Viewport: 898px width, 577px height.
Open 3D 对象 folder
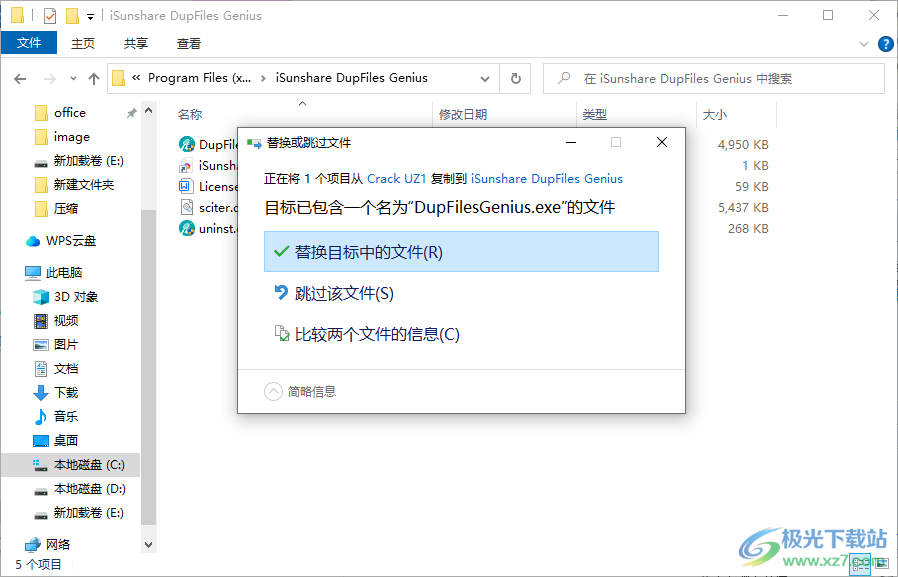click(76, 297)
